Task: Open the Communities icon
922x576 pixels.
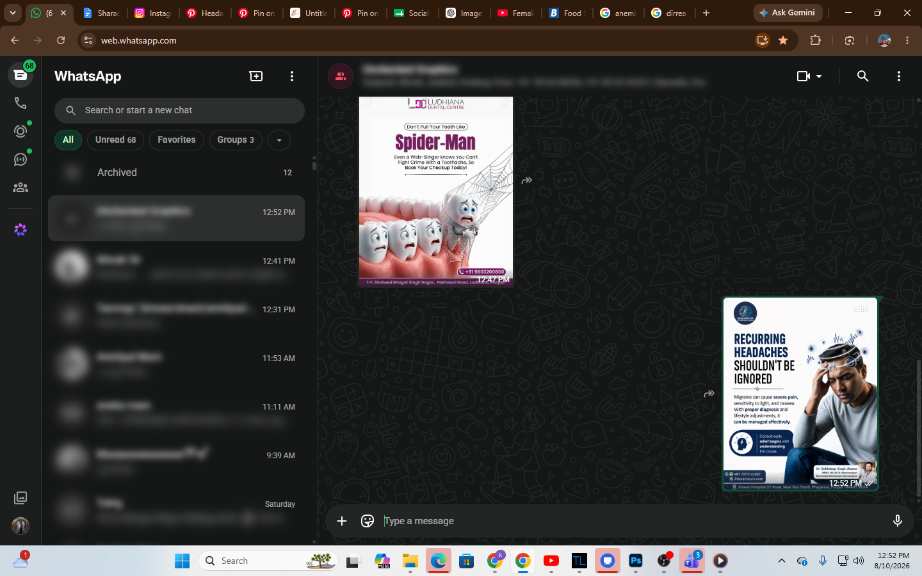Action: 21,187
